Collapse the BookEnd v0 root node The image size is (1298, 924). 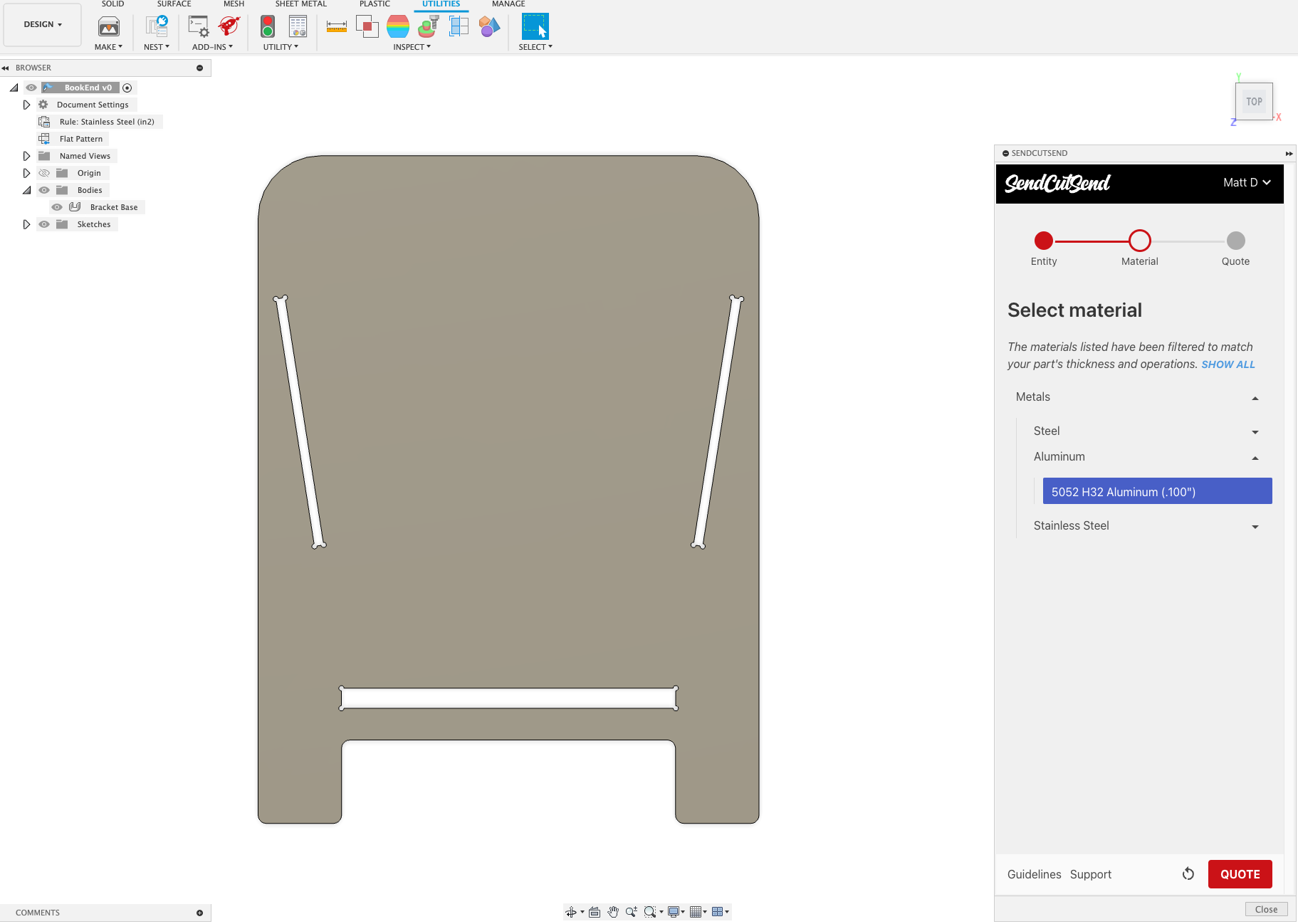(14, 88)
